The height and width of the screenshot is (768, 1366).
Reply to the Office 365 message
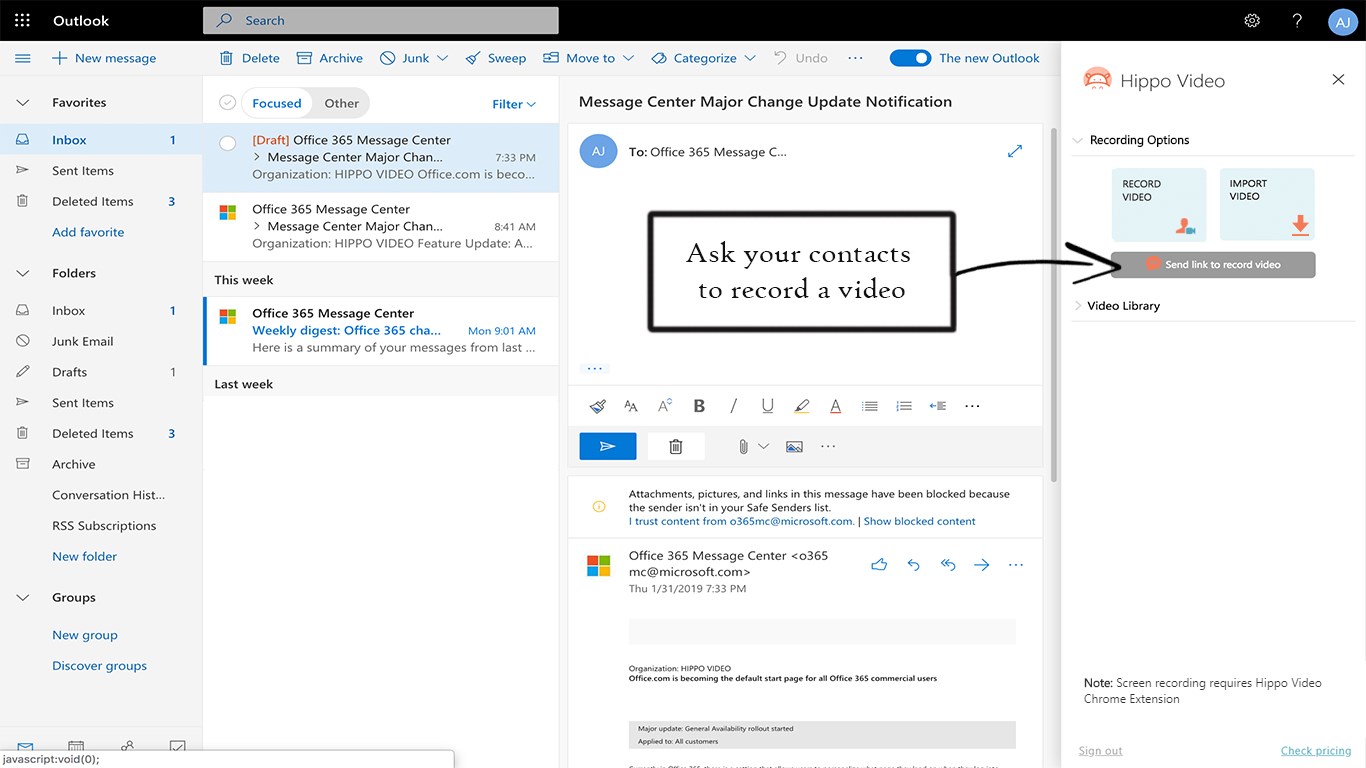(x=913, y=565)
